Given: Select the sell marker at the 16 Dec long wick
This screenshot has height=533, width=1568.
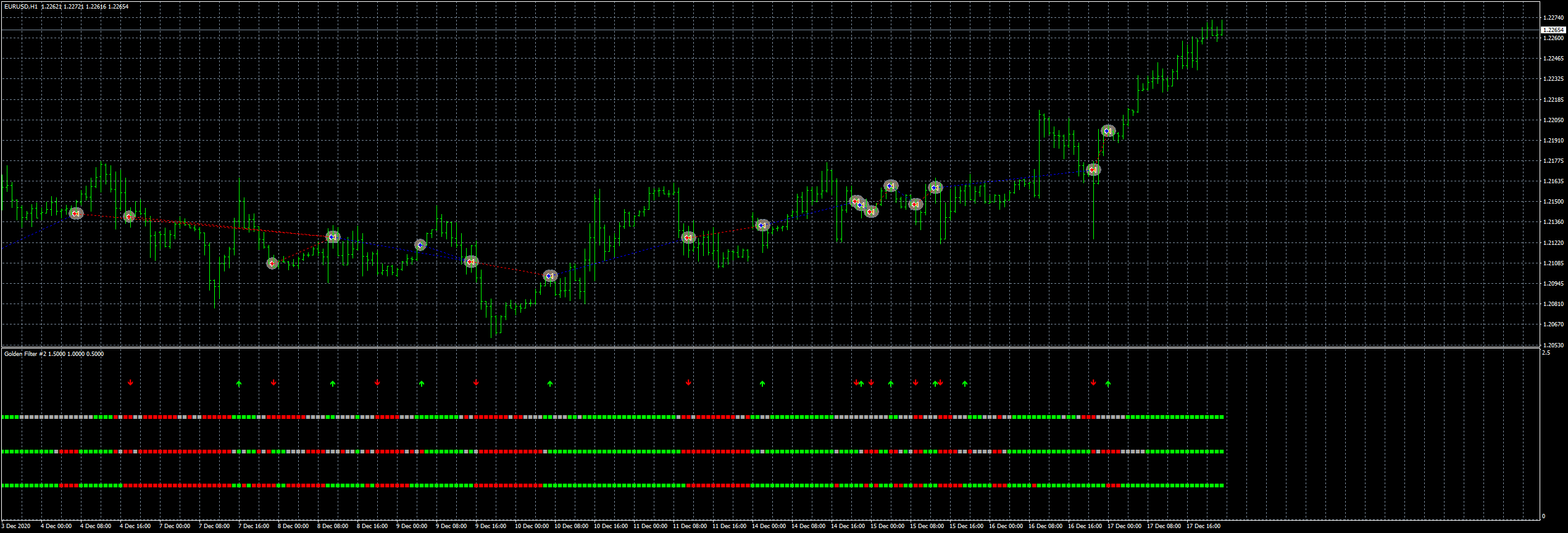Looking at the screenshot, I should [x=1093, y=170].
